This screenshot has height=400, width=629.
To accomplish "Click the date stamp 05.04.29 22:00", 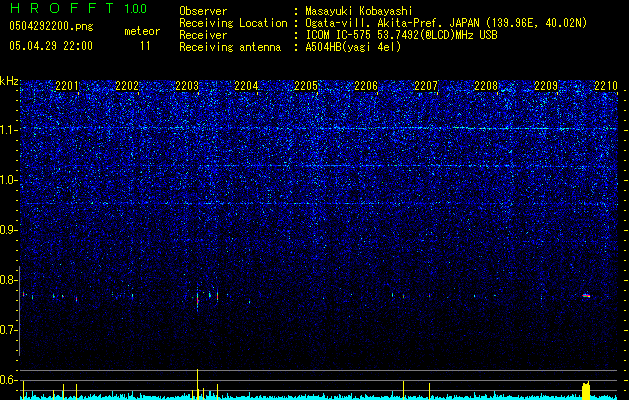I will click(51, 46).
